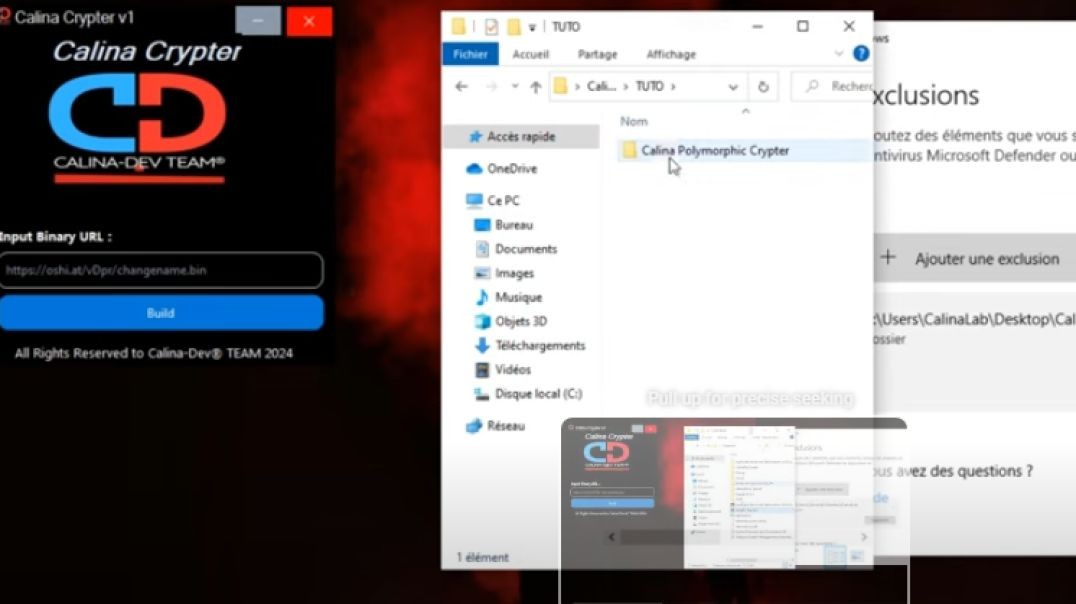The image size is (1076, 604).
Task: Focus the Input Binary URL field
Action: [161, 270]
